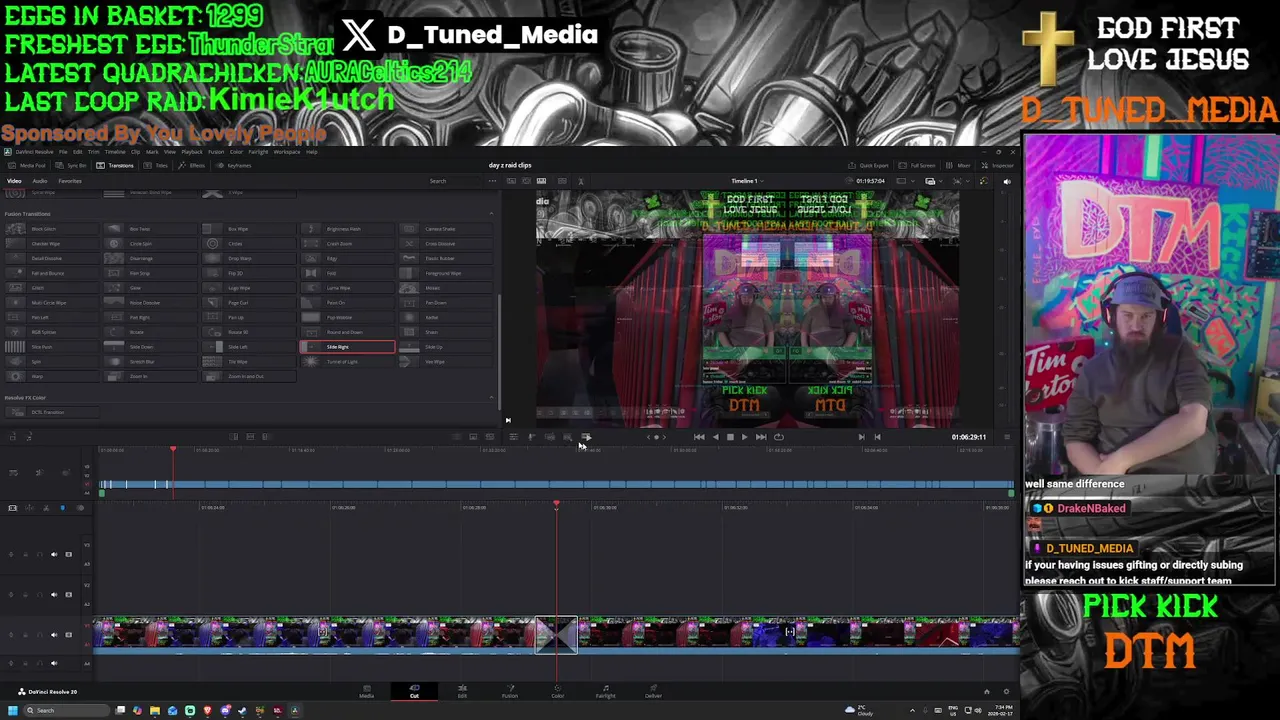Viewport: 1280px width, 720px height.
Task: Open the Timeline 1 dropdown
Action: point(747,181)
